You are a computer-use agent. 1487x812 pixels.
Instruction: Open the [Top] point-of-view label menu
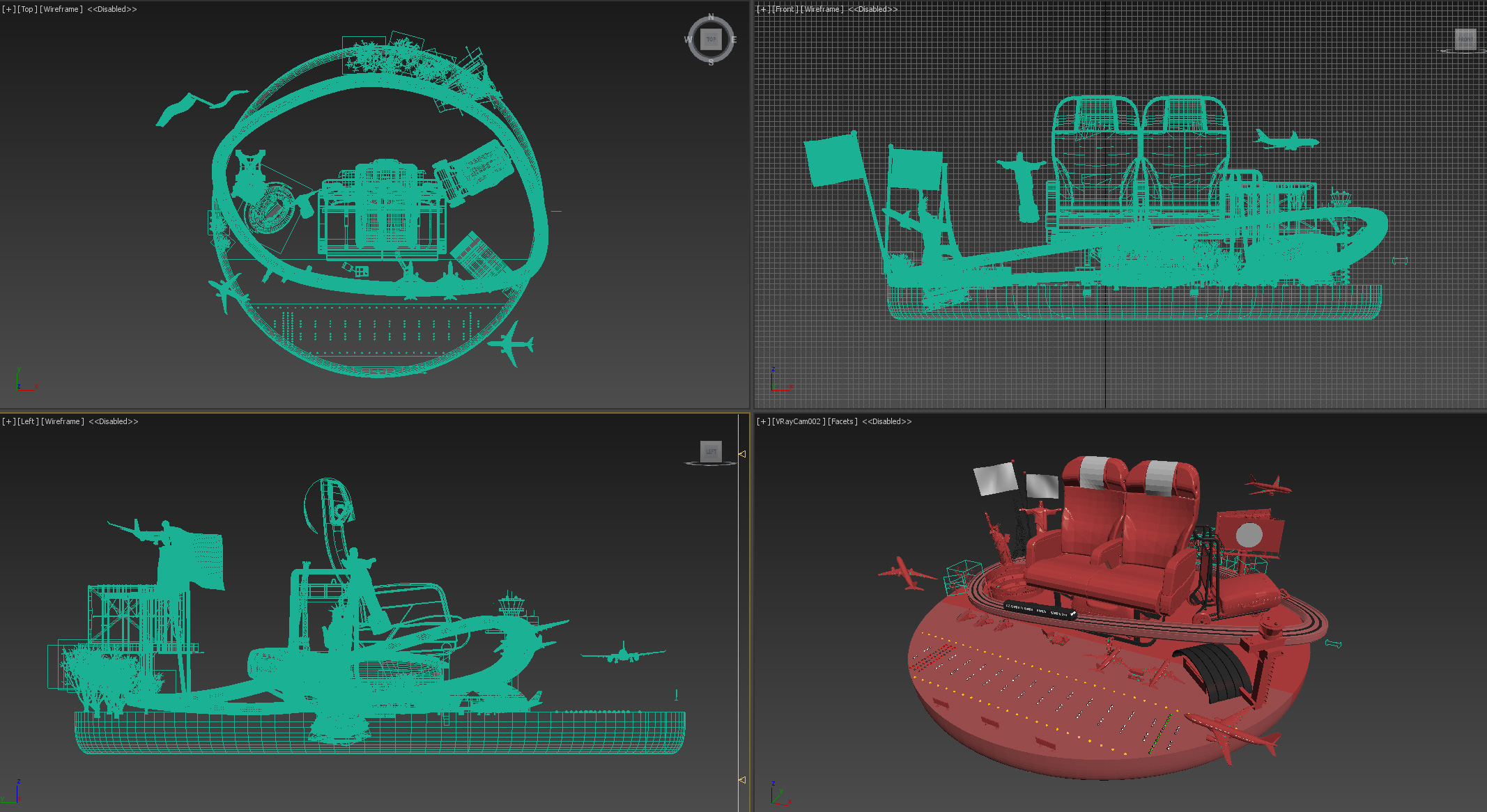pos(27,9)
